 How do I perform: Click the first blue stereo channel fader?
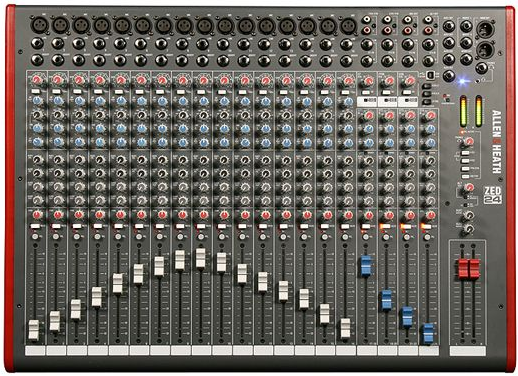tap(366, 266)
